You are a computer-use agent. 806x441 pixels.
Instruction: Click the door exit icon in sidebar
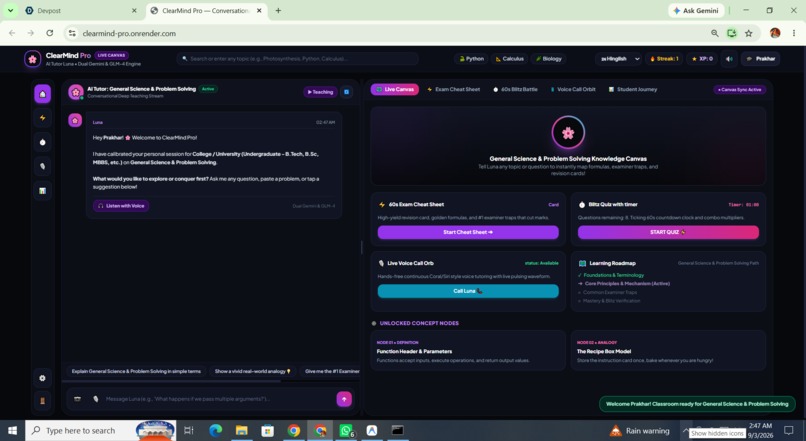[x=42, y=401]
